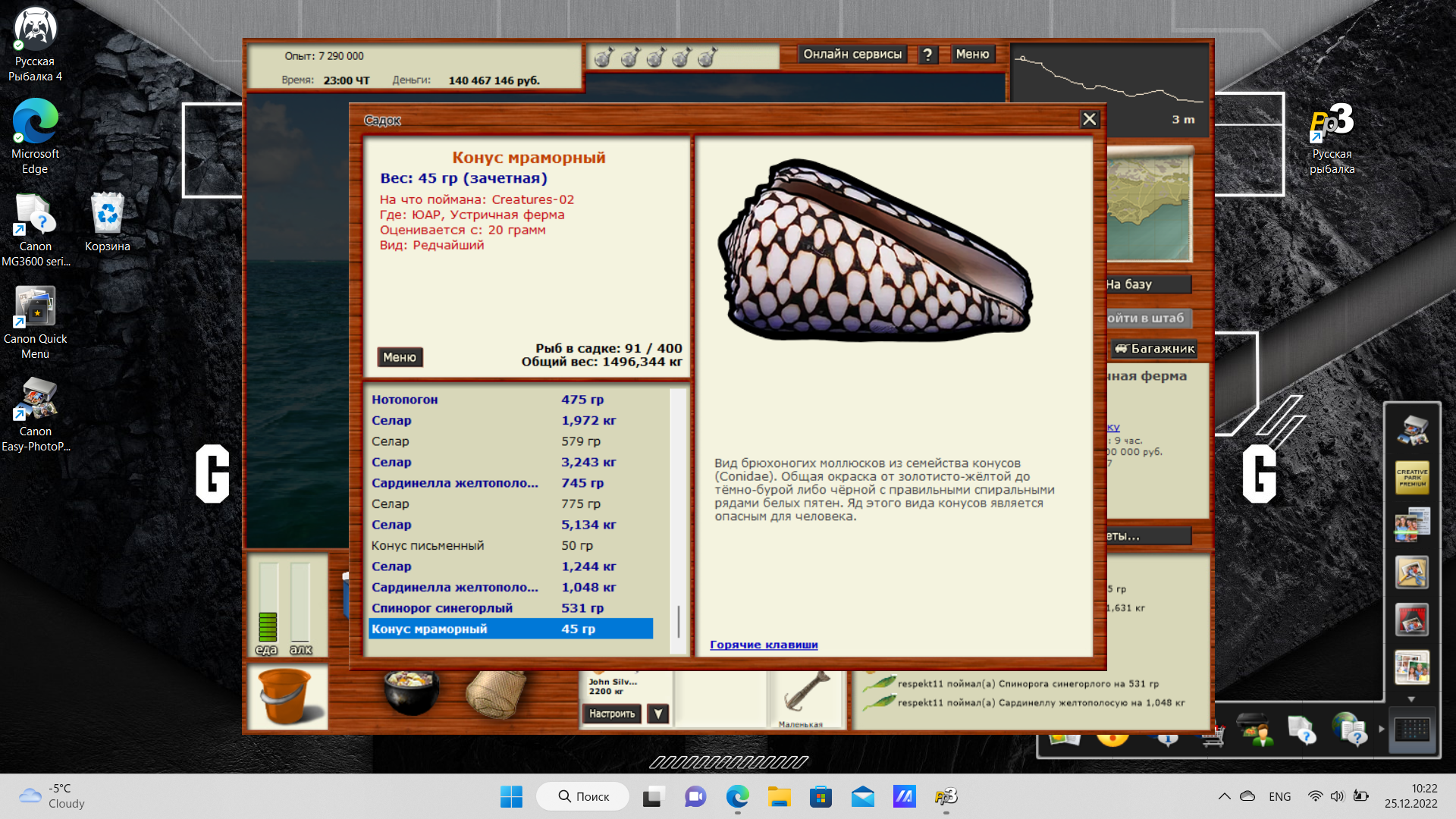Click printer with person icon in dock
Viewport: 1456px width, 819px height.
[x=1254, y=730]
